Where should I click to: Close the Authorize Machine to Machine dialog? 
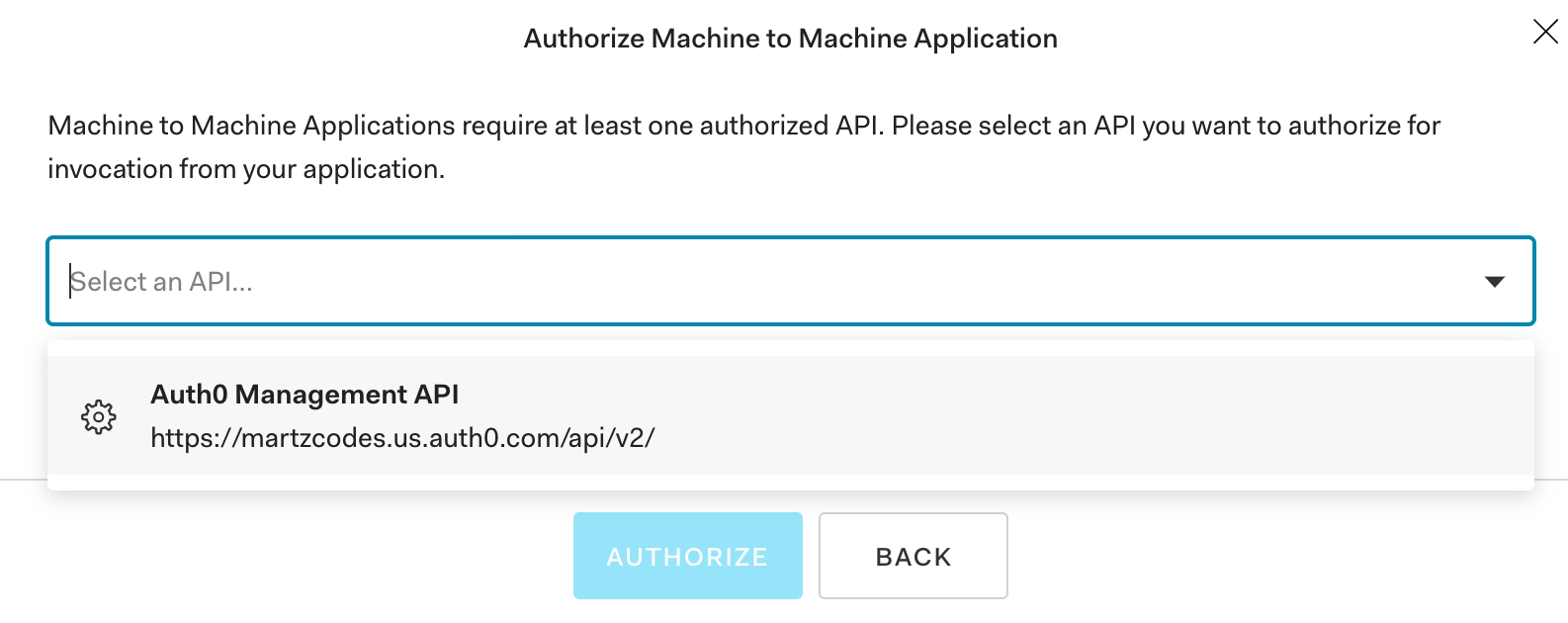[1544, 32]
